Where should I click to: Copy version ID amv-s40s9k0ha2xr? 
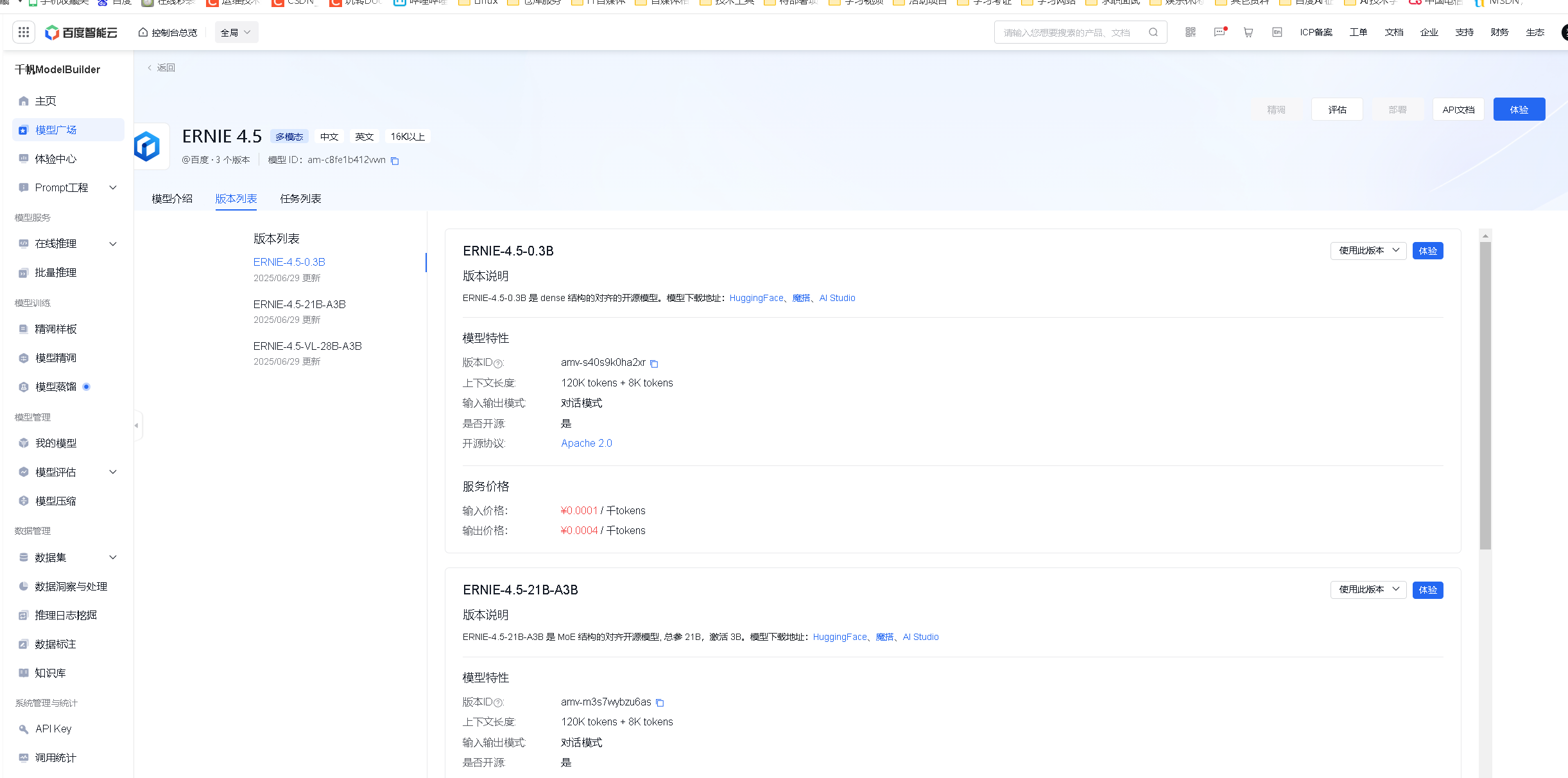click(654, 363)
